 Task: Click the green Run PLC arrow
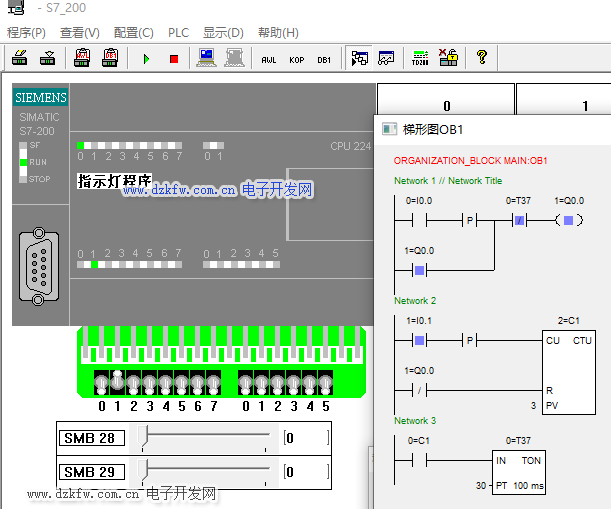coord(146,59)
